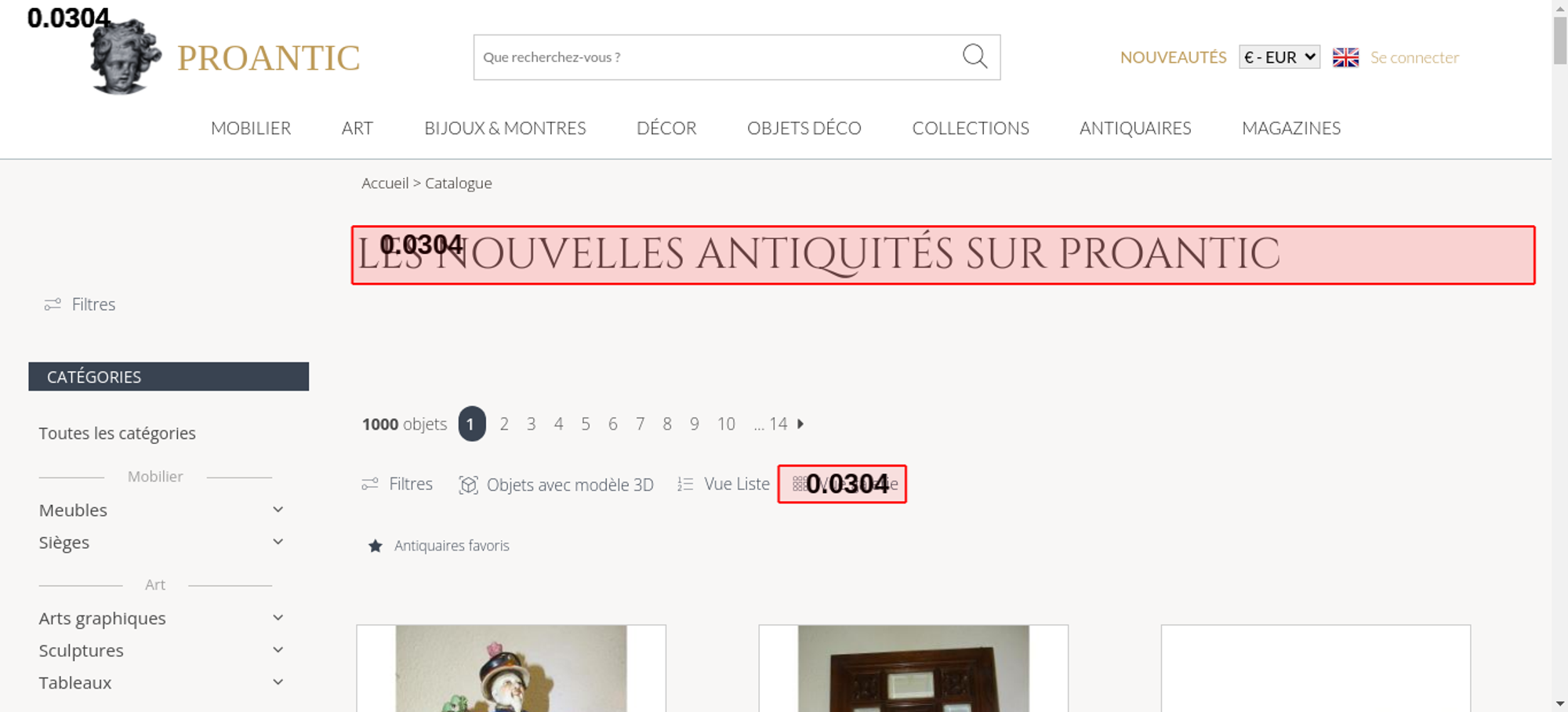Go to next pagination page arrow
The width and height of the screenshot is (1568, 712).
coord(800,424)
